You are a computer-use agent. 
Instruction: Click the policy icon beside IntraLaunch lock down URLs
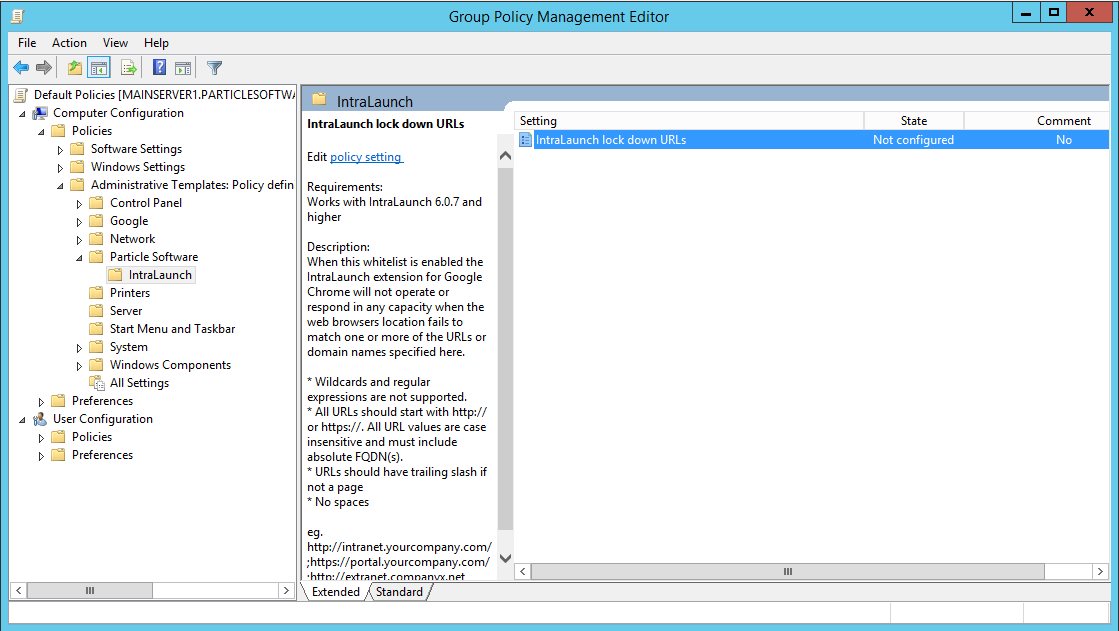(526, 140)
